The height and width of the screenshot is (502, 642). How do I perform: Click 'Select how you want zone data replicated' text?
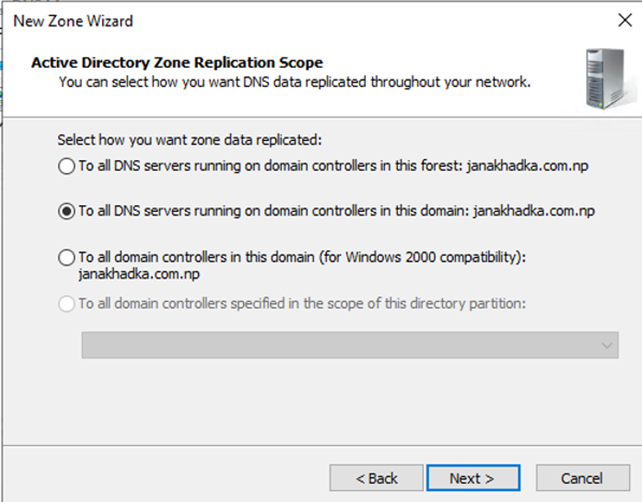coord(190,140)
